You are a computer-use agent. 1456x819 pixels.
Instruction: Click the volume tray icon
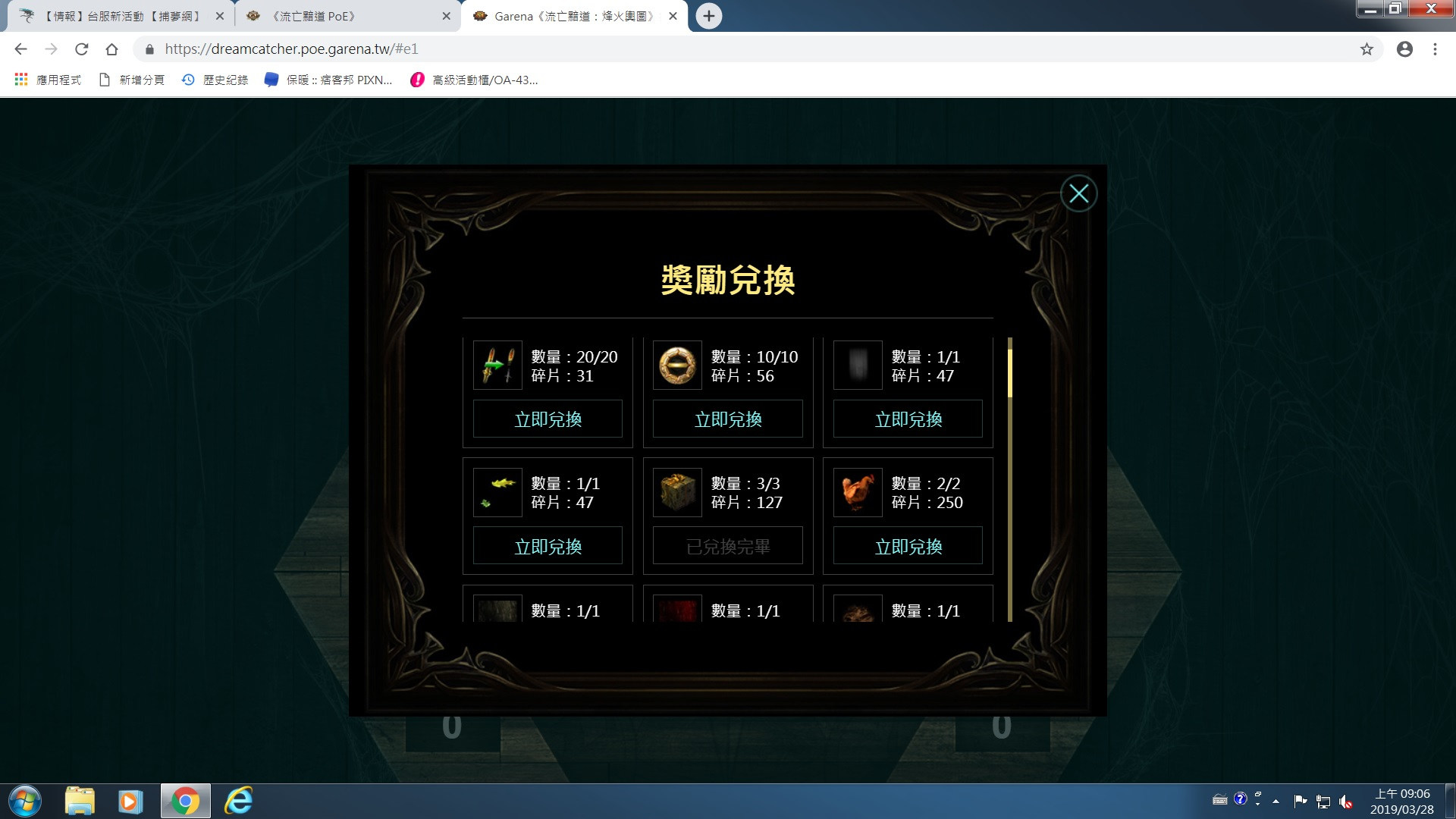point(1346,801)
